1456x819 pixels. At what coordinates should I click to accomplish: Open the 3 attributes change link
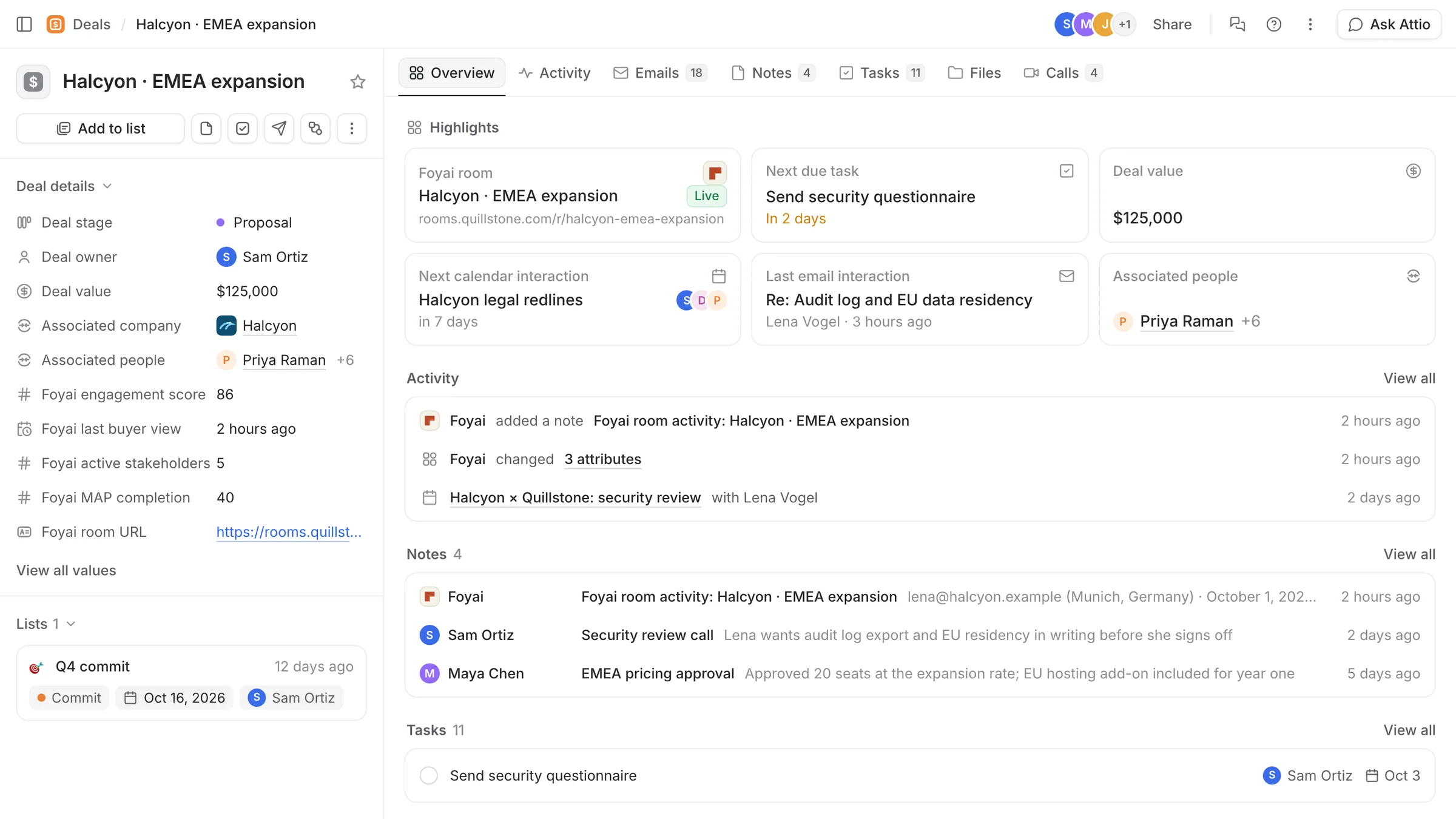(602, 459)
